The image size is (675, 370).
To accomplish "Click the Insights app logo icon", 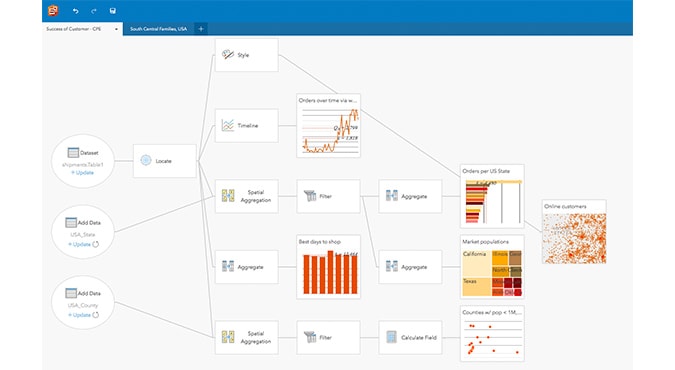I will (53, 11).
